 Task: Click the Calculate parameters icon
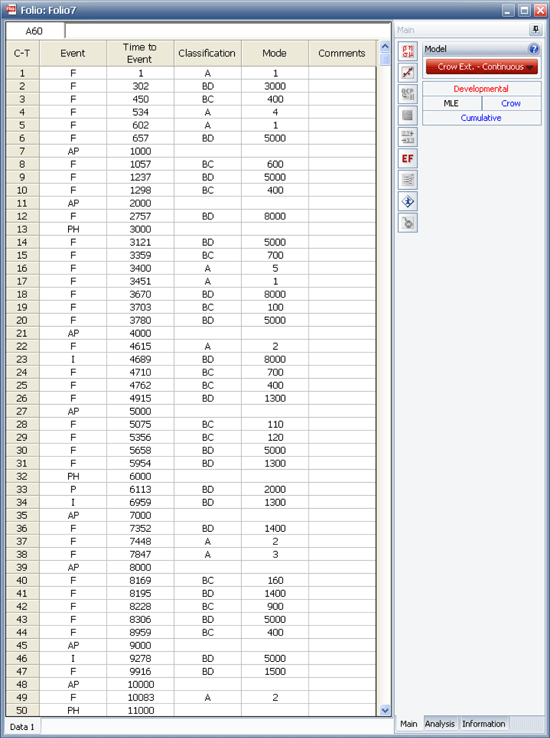pyautogui.click(x=407, y=51)
